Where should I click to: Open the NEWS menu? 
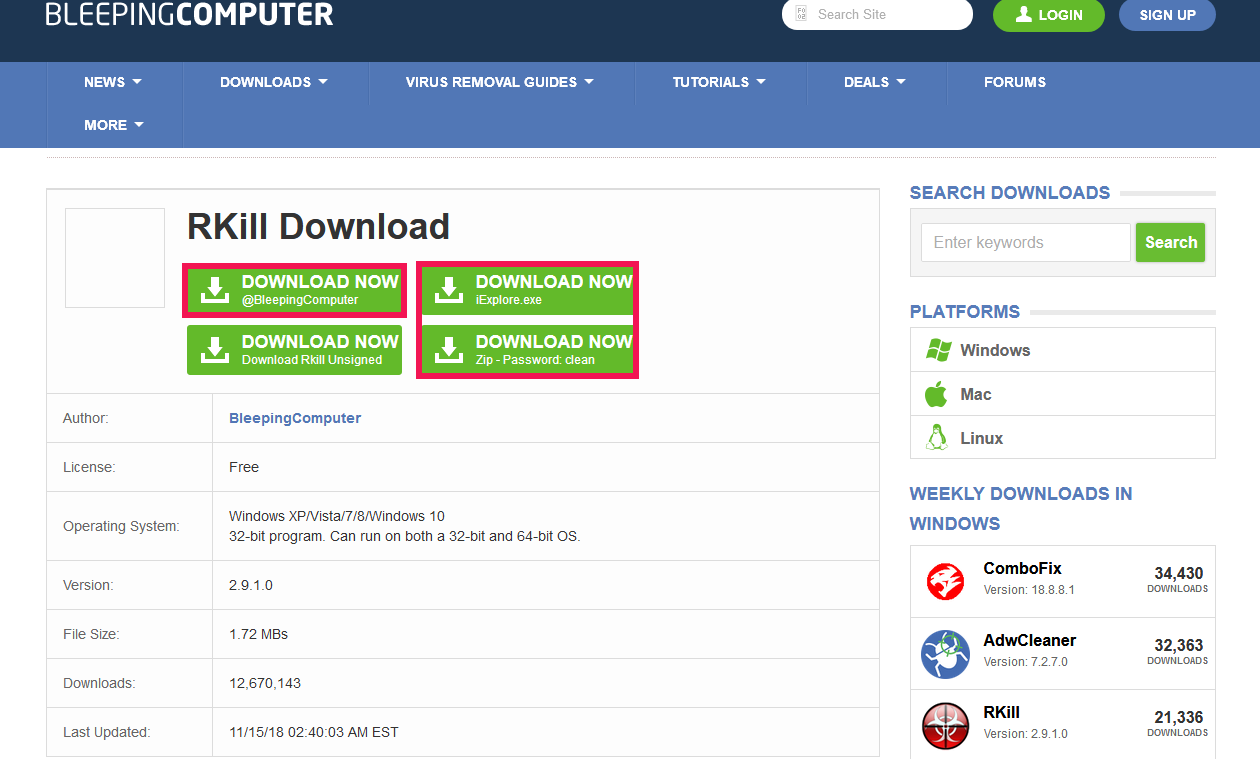click(113, 82)
